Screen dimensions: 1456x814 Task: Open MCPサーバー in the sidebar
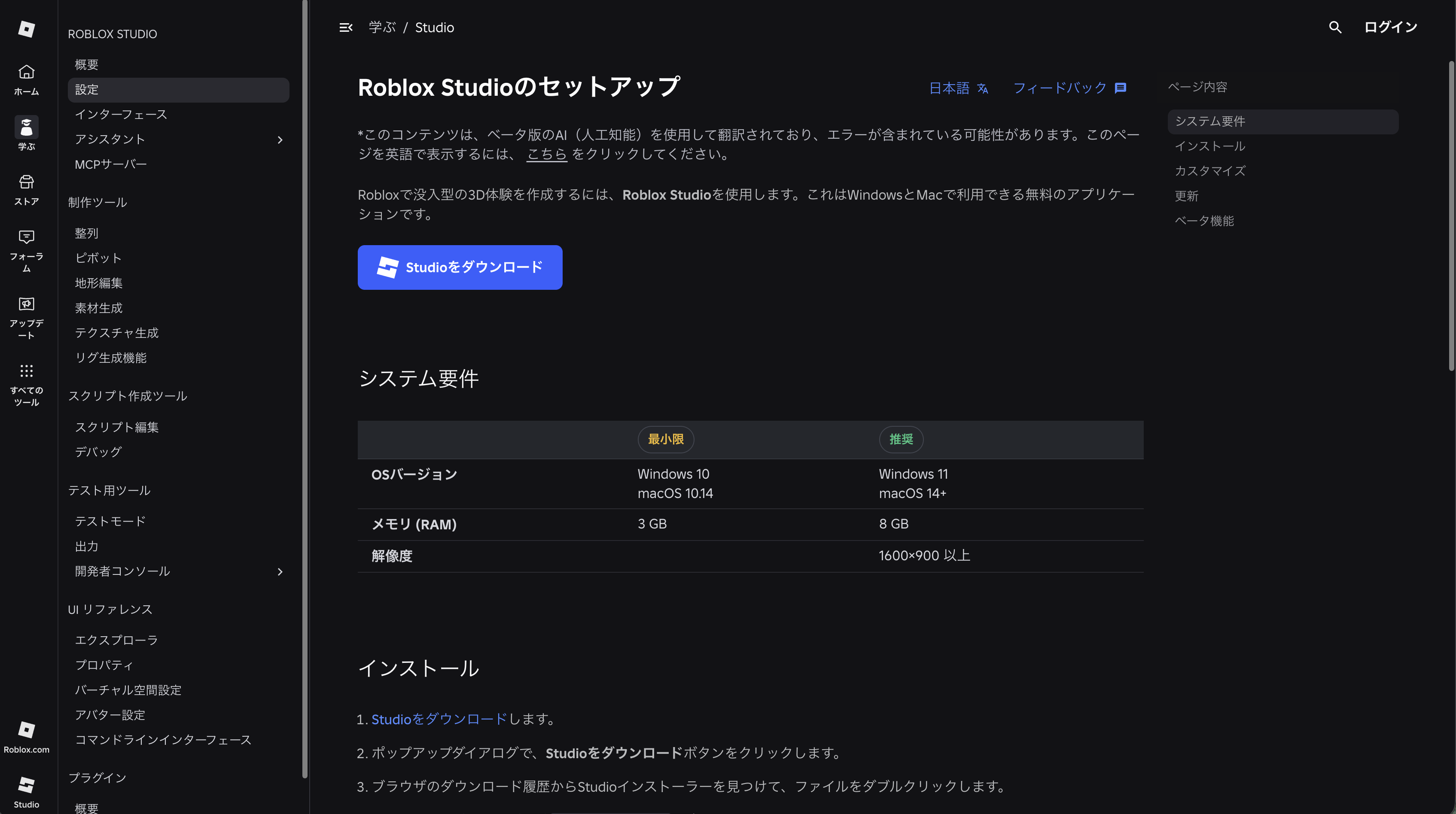click(111, 164)
